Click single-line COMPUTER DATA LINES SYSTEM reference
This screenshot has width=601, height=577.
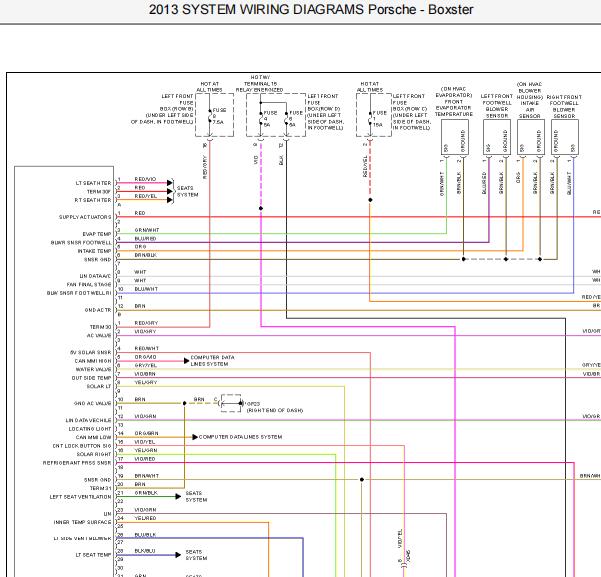tap(240, 437)
